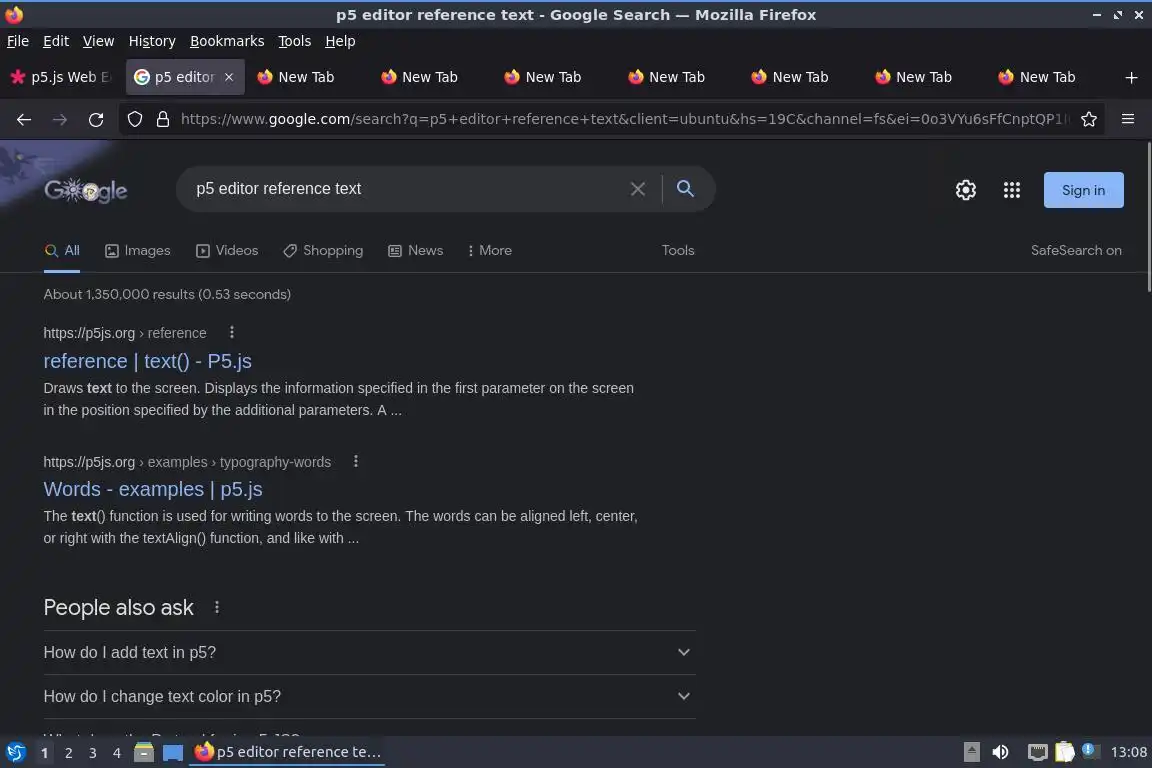Viewport: 1152px width, 768px height.
Task: Click the page vertical scrollbar
Action: pos(1148,217)
